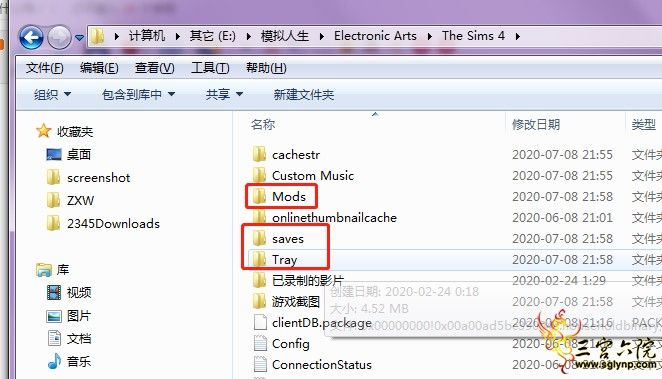Open the 工具(T) menu
The width and height of the screenshot is (662, 379).
[x=210, y=68]
